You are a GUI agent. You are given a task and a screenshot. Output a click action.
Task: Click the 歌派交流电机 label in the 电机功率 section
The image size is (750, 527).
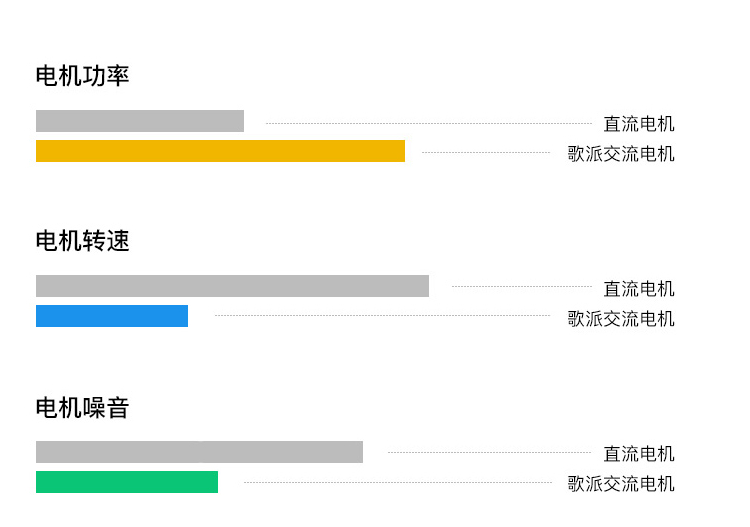click(x=621, y=154)
